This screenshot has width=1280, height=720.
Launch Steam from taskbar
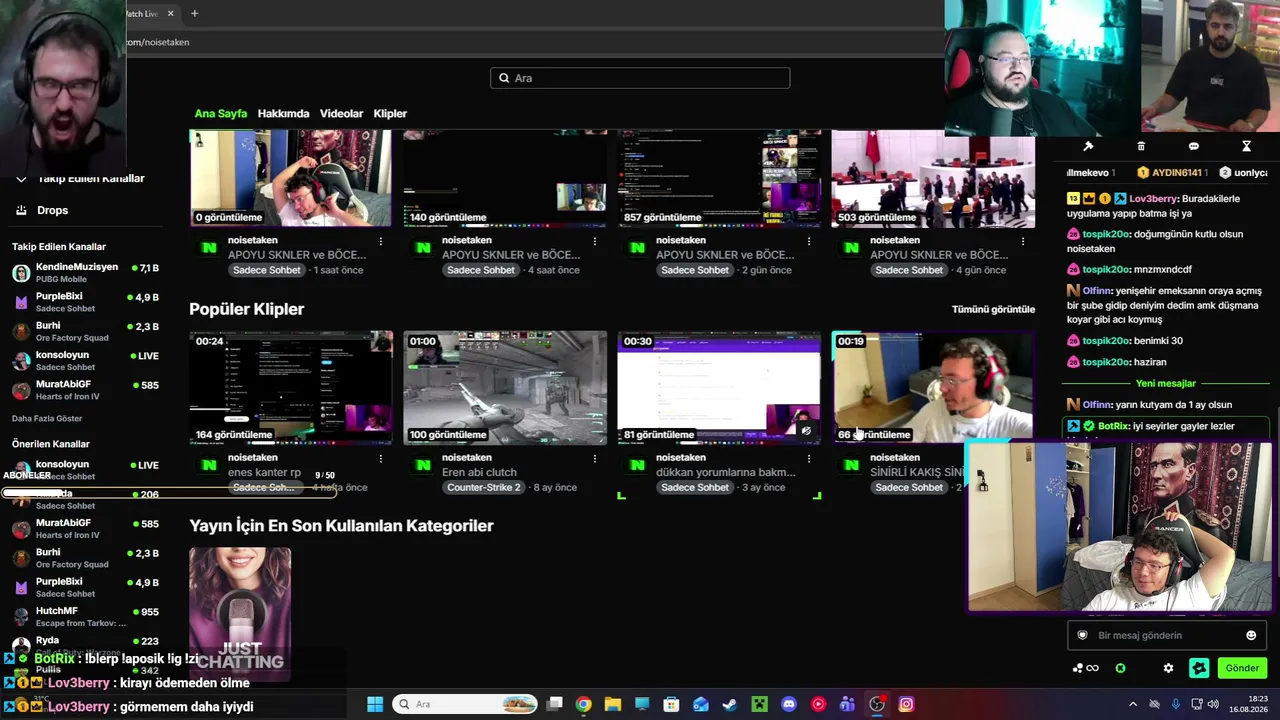pyautogui.click(x=730, y=704)
